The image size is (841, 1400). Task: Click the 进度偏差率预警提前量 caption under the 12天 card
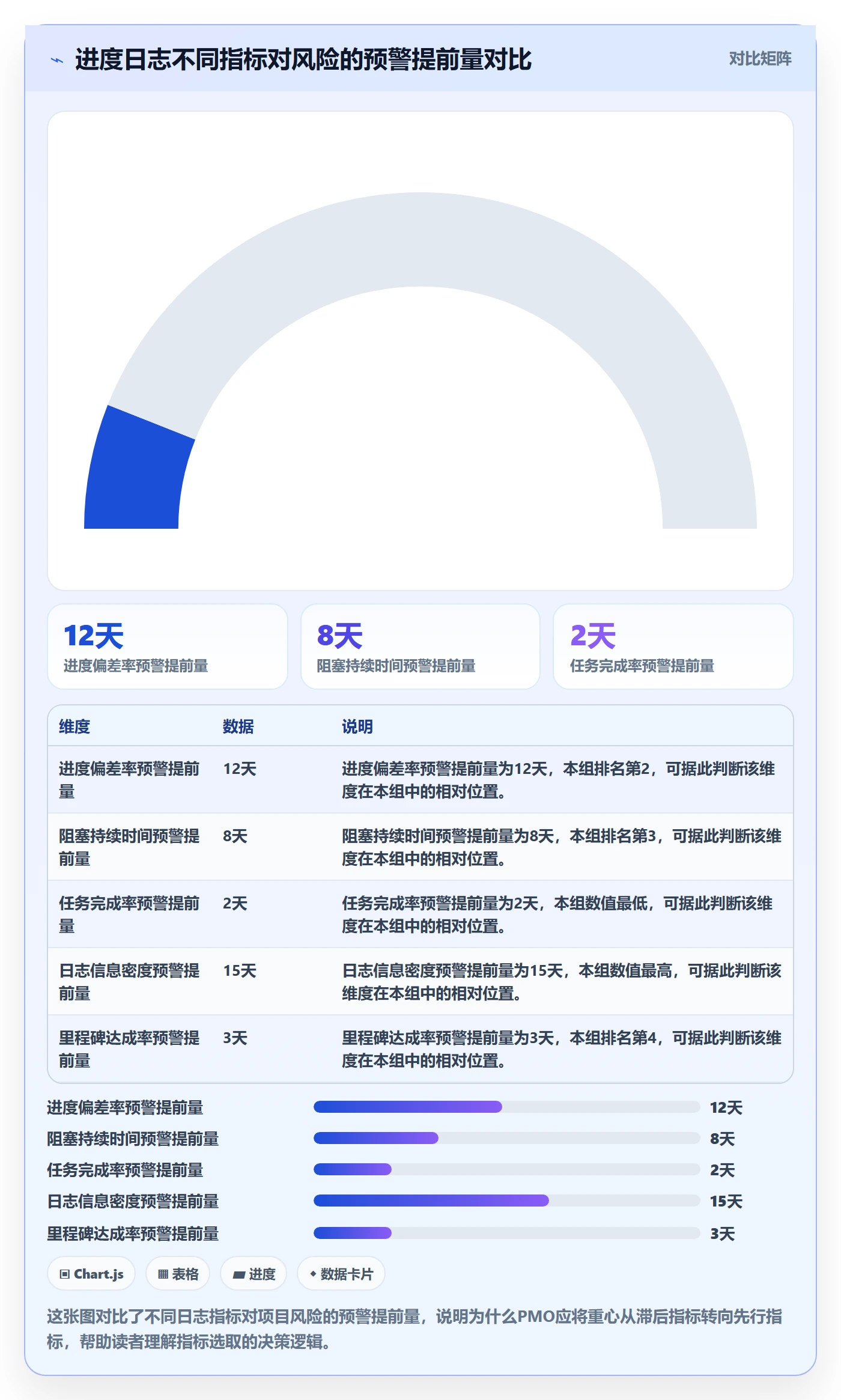click(x=136, y=666)
